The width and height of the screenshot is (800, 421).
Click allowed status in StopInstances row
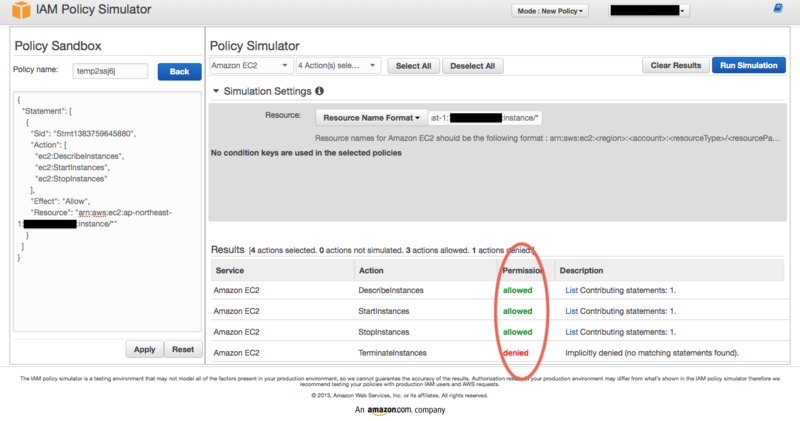pyautogui.click(x=517, y=332)
